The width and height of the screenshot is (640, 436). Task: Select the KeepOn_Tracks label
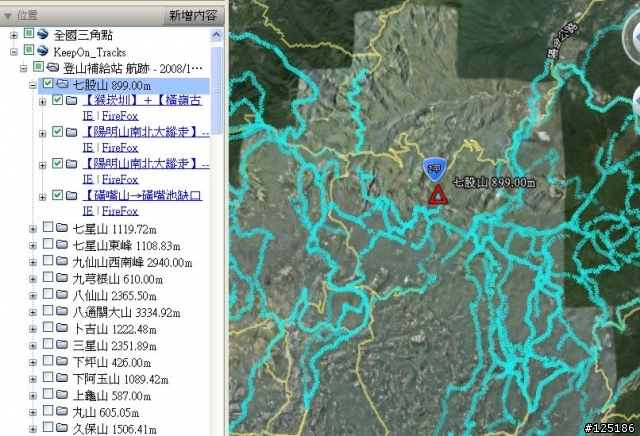(x=90, y=52)
